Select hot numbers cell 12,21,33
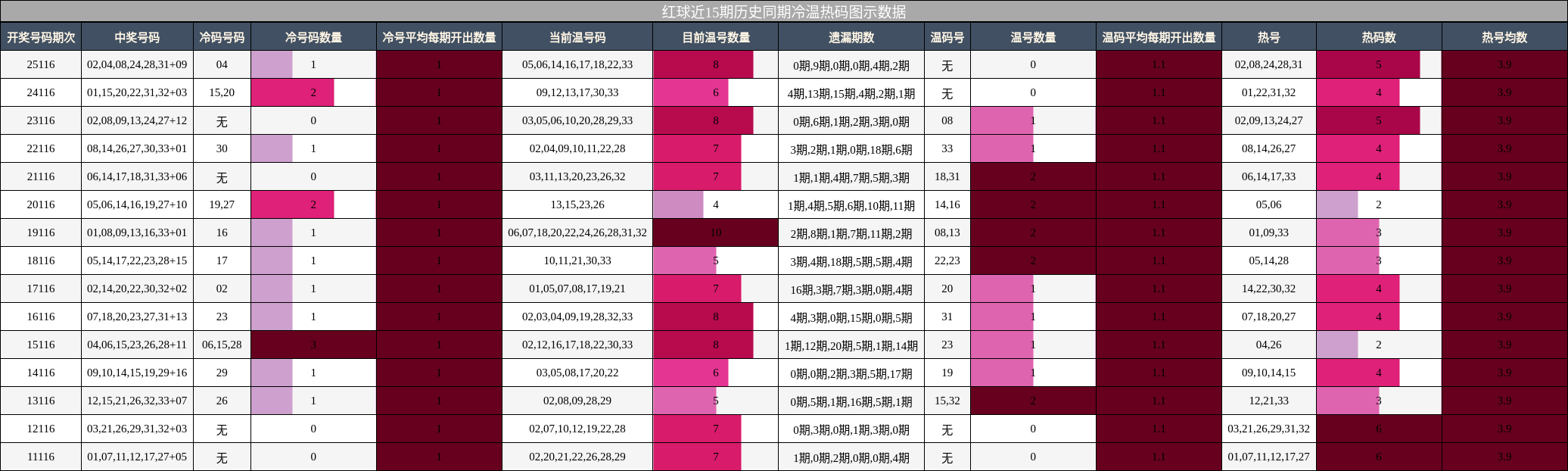Viewport: 1568px width, 471px height. click(1269, 401)
